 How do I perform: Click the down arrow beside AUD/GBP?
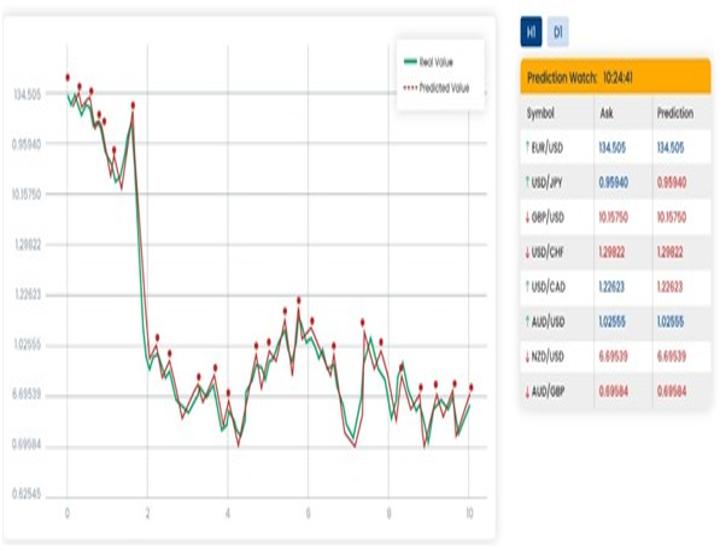[x=527, y=390]
